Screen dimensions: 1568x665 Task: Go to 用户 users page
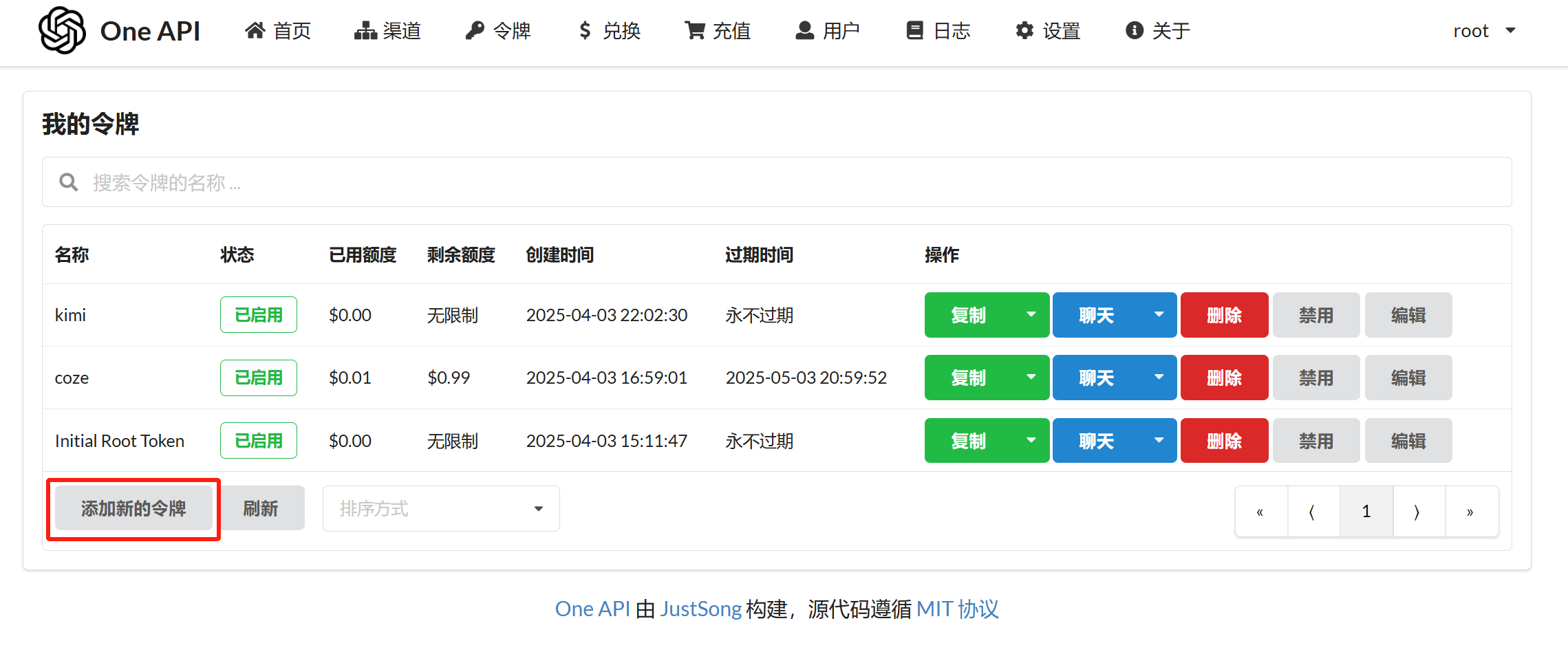coord(828,31)
